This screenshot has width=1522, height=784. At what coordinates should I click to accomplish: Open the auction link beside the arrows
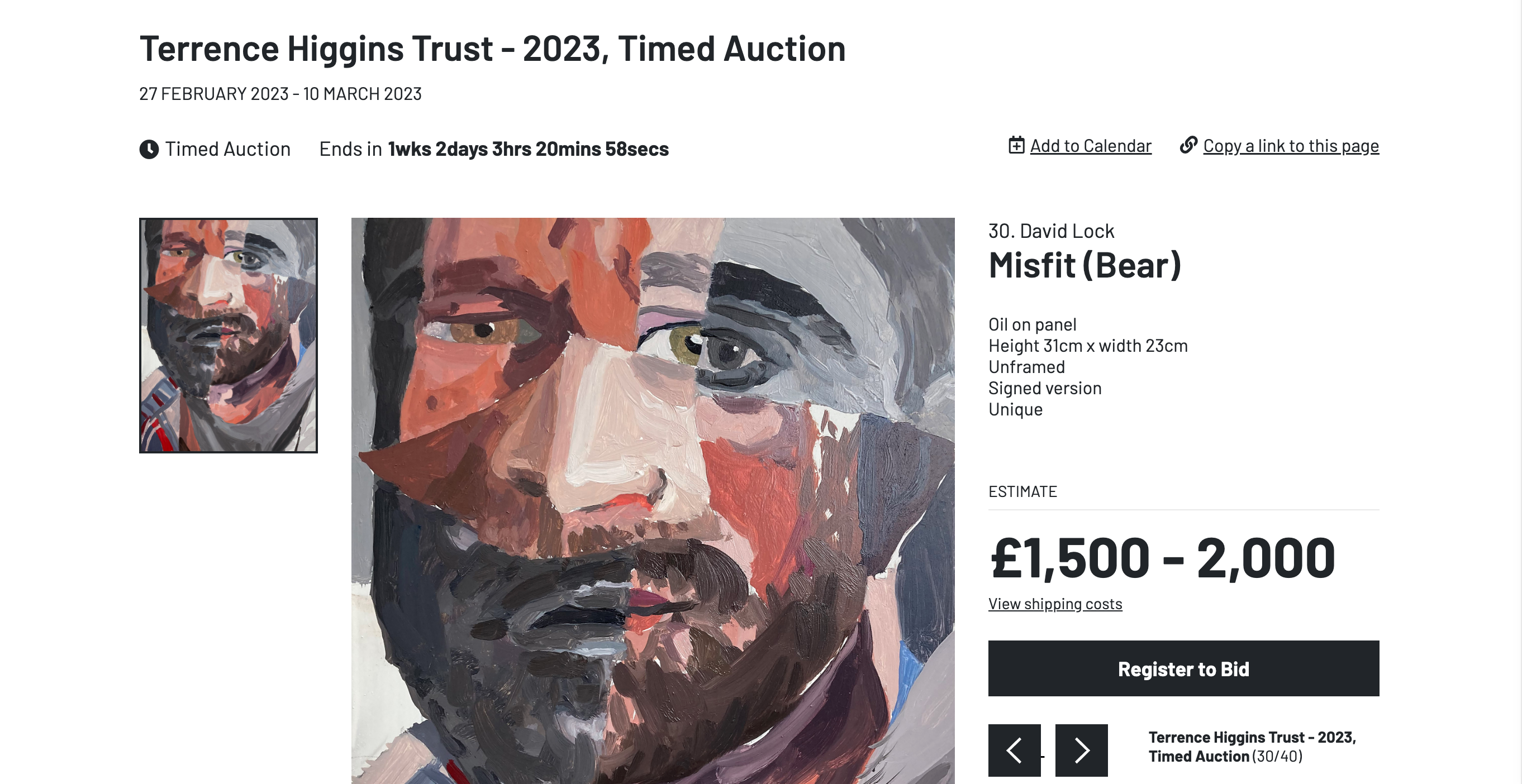(x=1252, y=746)
